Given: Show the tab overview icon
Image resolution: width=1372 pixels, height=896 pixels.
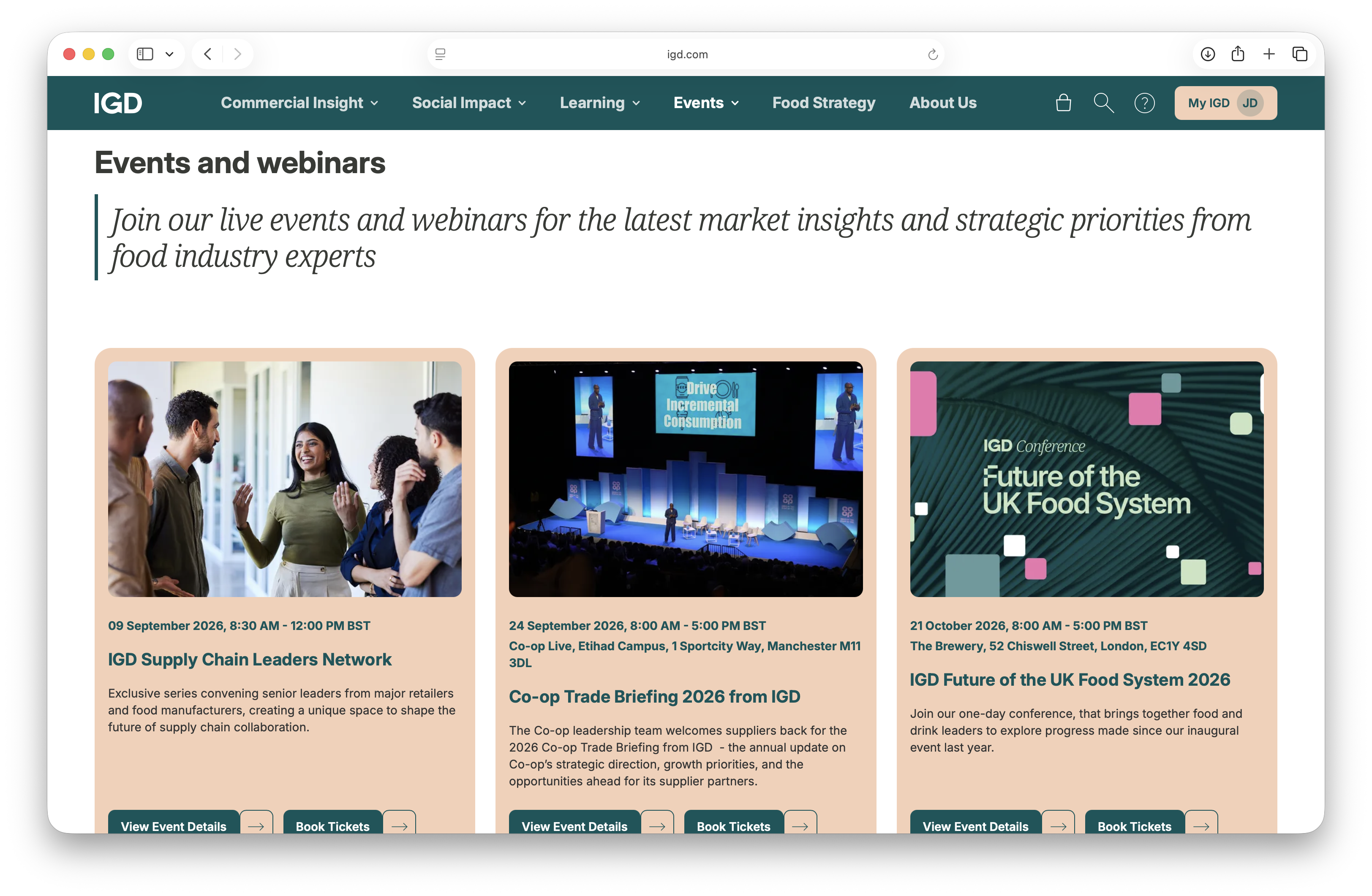Looking at the screenshot, I should pyautogui.click(x=1300, y=54).
